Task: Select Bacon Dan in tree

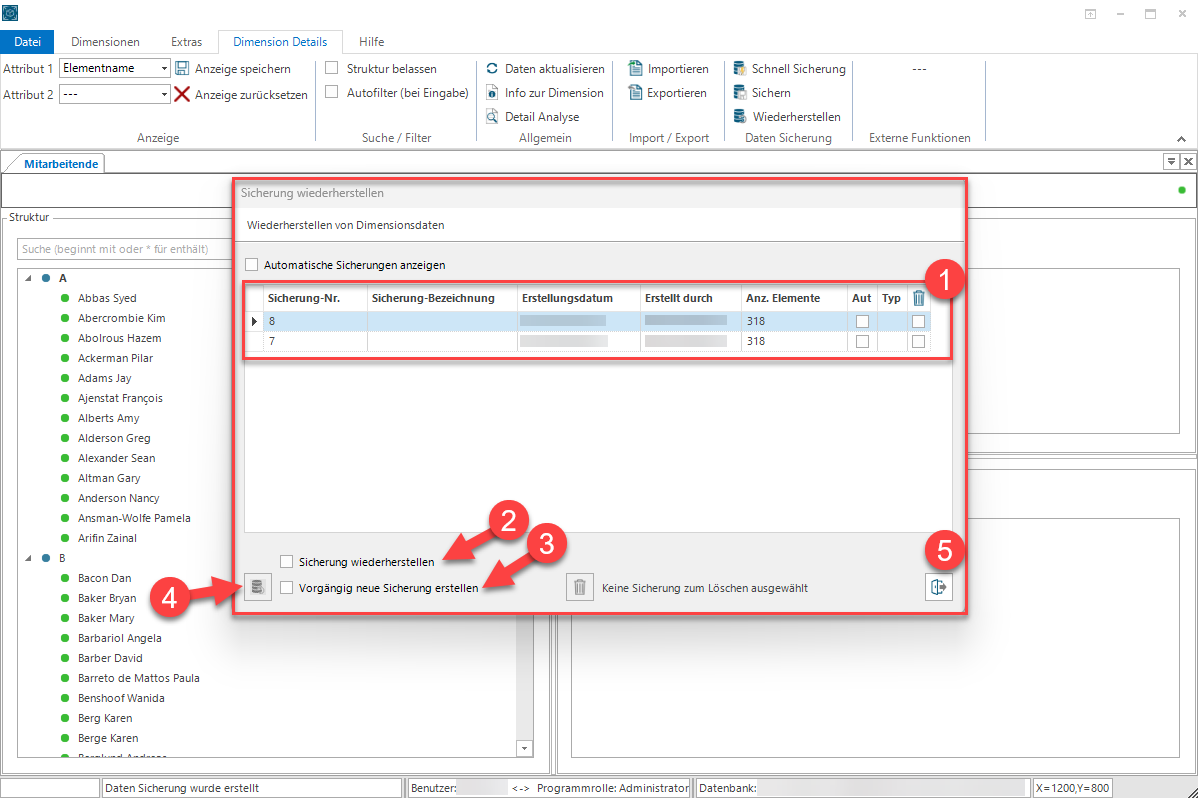Action: point(105,578)
